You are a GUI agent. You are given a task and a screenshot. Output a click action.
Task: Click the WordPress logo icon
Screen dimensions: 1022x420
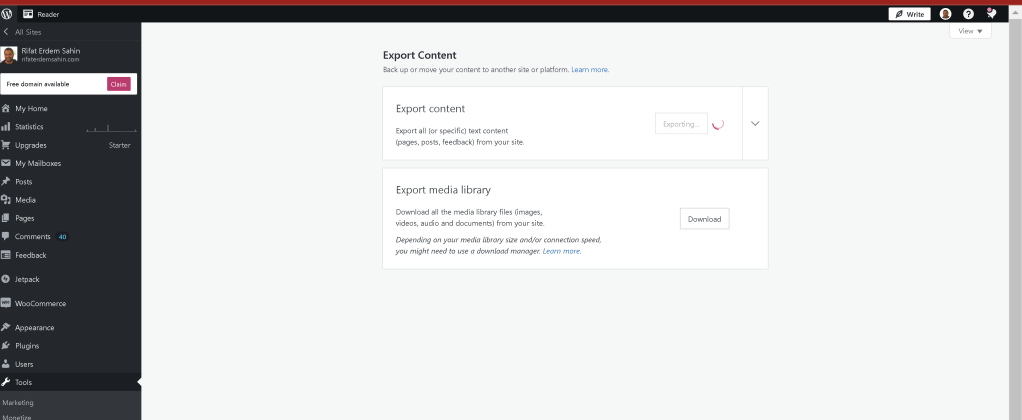(7, 14)
